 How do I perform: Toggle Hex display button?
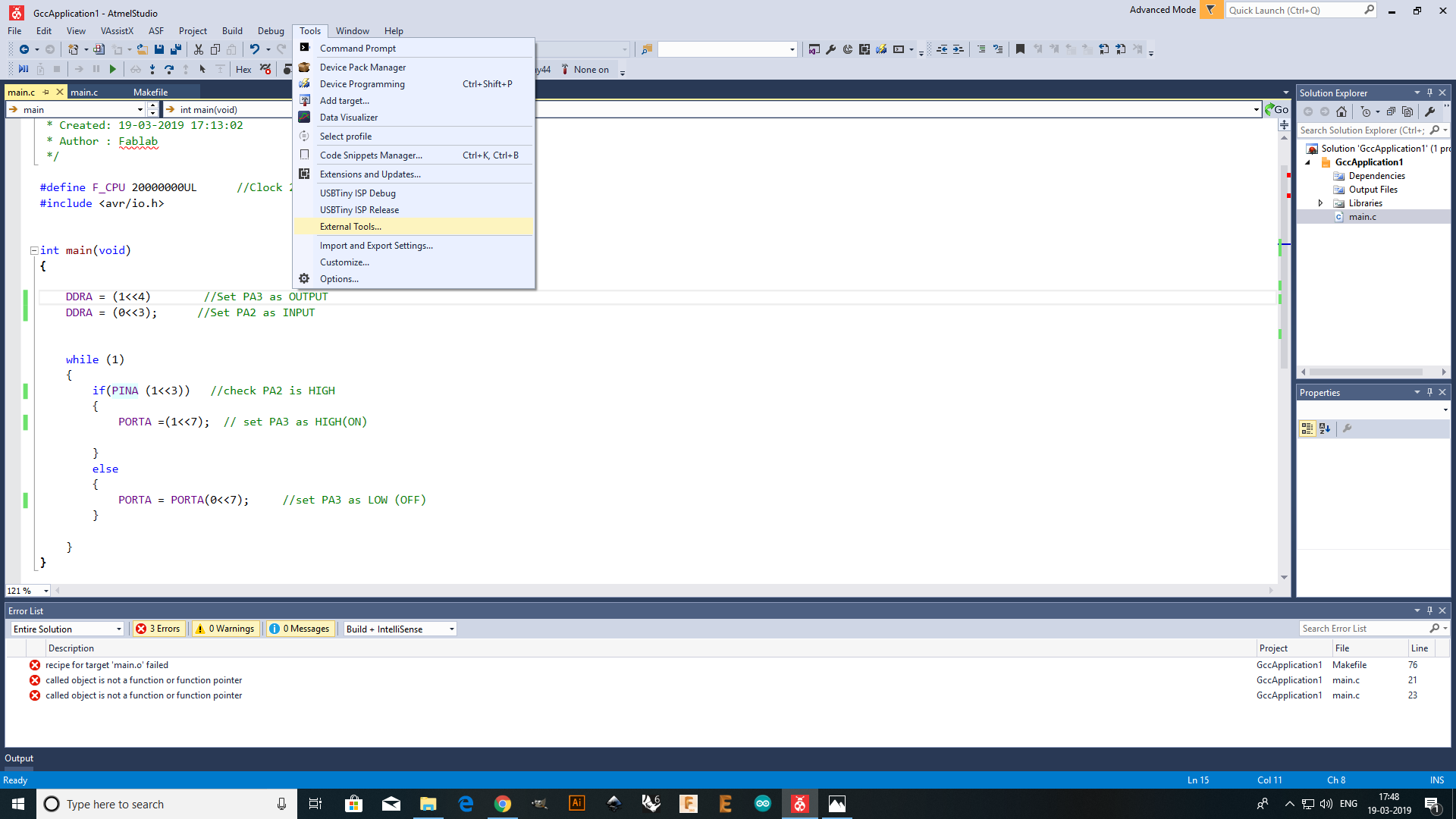(243, 70)
